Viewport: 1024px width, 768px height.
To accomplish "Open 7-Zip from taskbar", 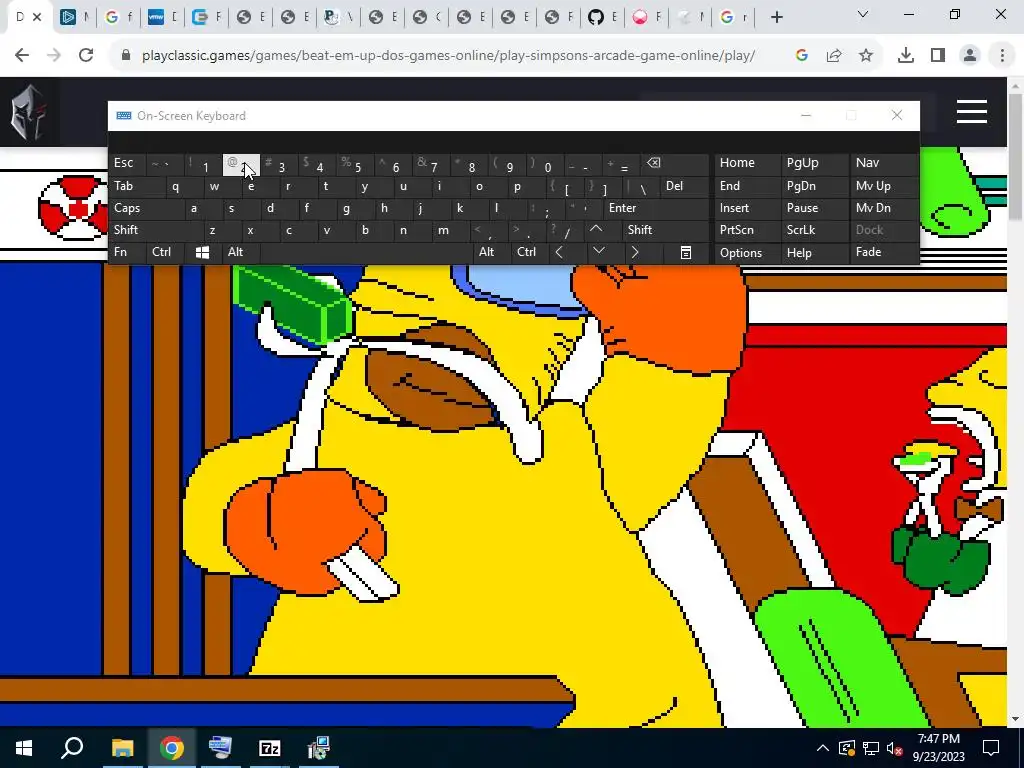I will (269, 748).
